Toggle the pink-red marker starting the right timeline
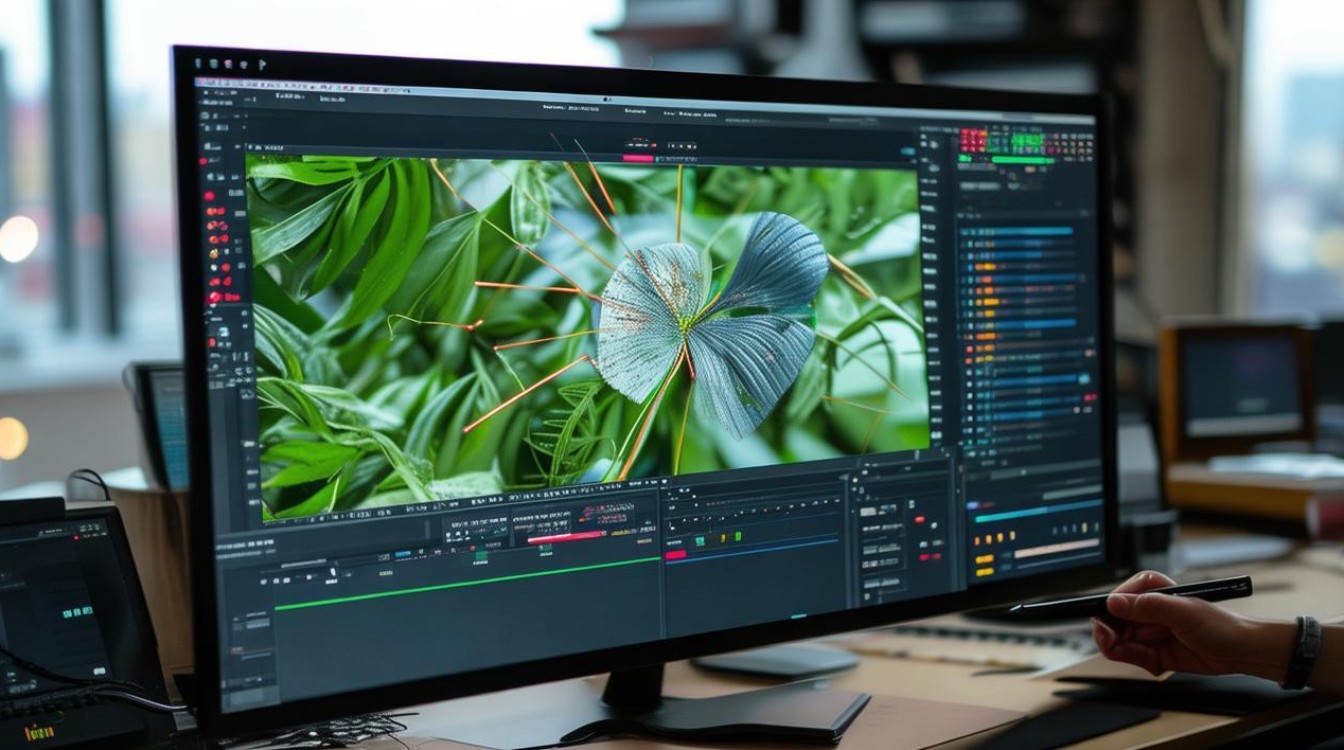The image size is (1344, 750). pos(676,554)
